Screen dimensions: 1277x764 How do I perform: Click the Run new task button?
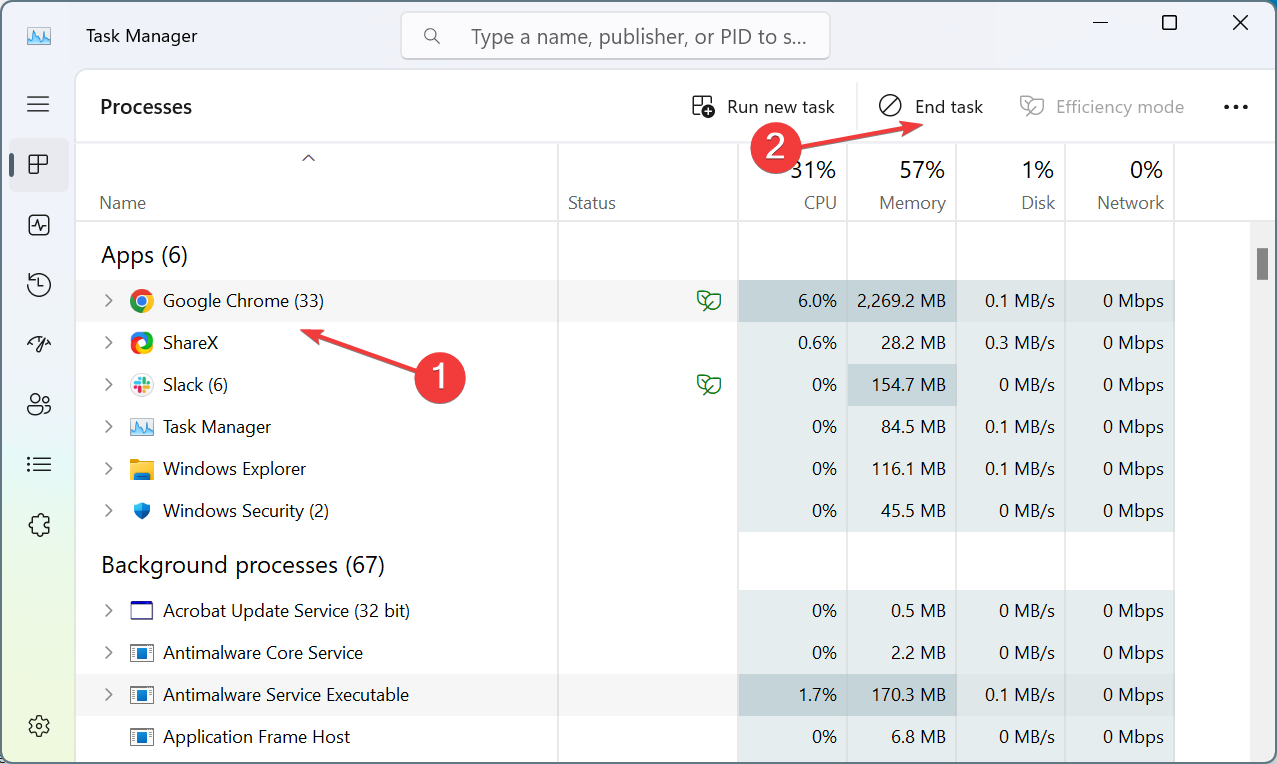[x=763, y=107]
